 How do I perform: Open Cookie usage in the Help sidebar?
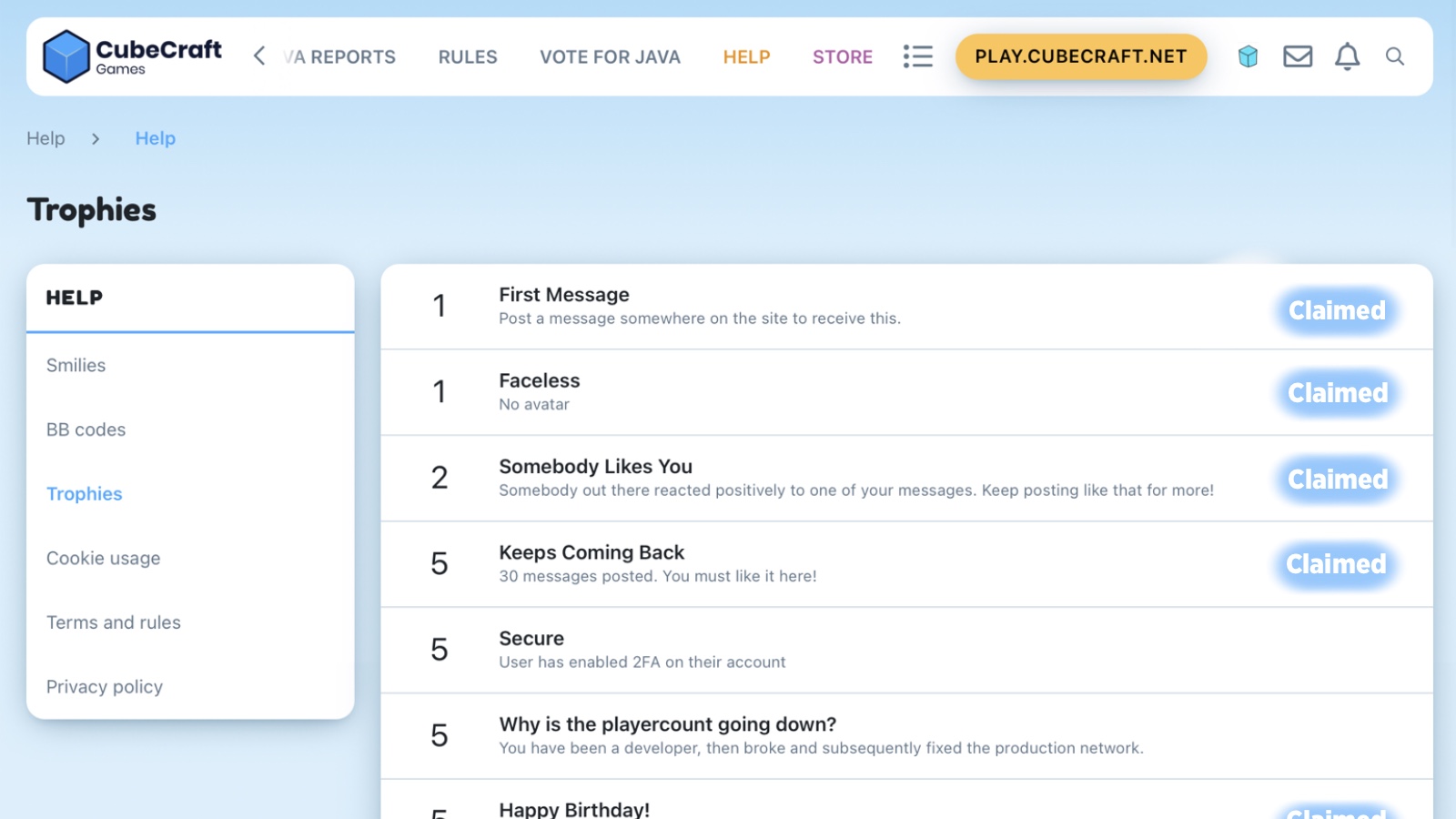coord(103,558)
